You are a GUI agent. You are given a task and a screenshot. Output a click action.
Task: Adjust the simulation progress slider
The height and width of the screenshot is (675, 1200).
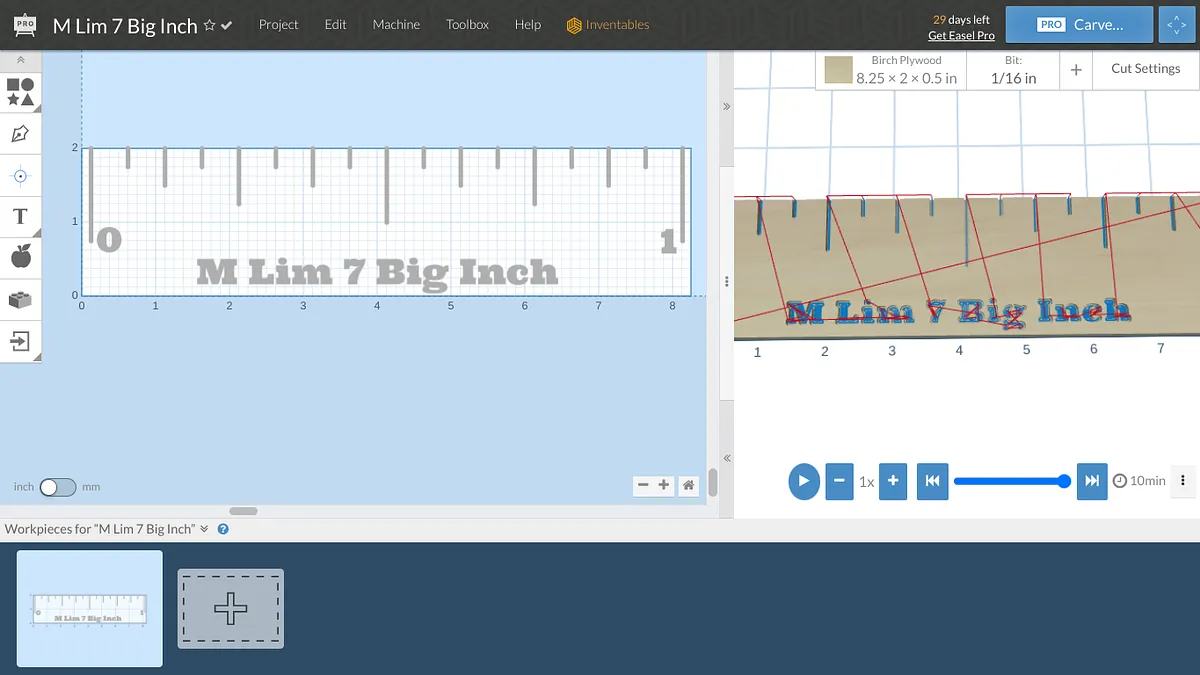coord(1012,481)
